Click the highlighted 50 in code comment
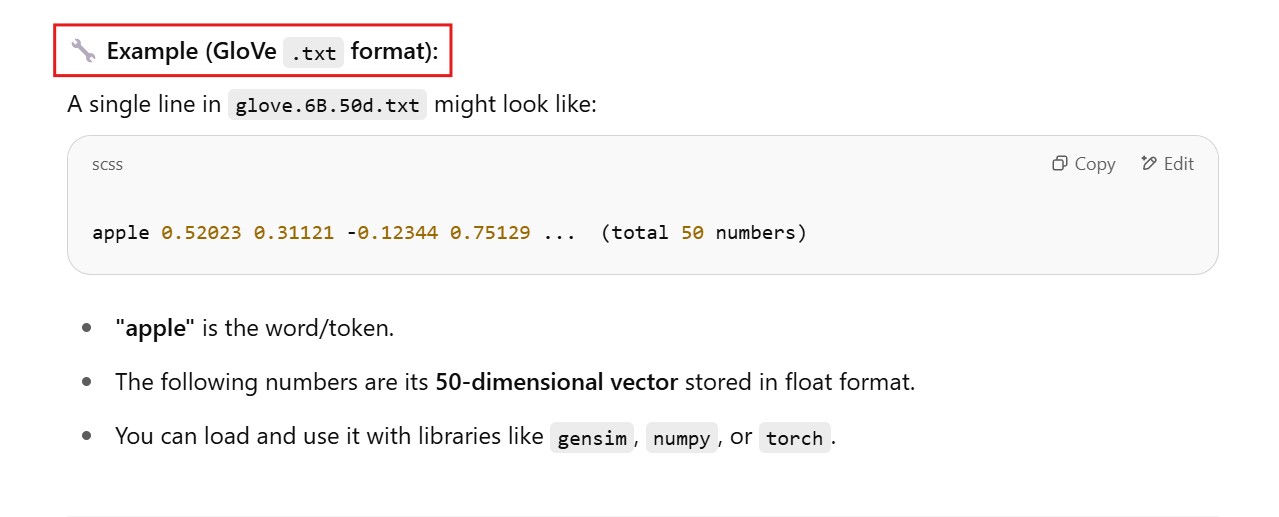Image resolution: width=1279 pixels, height=517 pixels. (692, 233)
